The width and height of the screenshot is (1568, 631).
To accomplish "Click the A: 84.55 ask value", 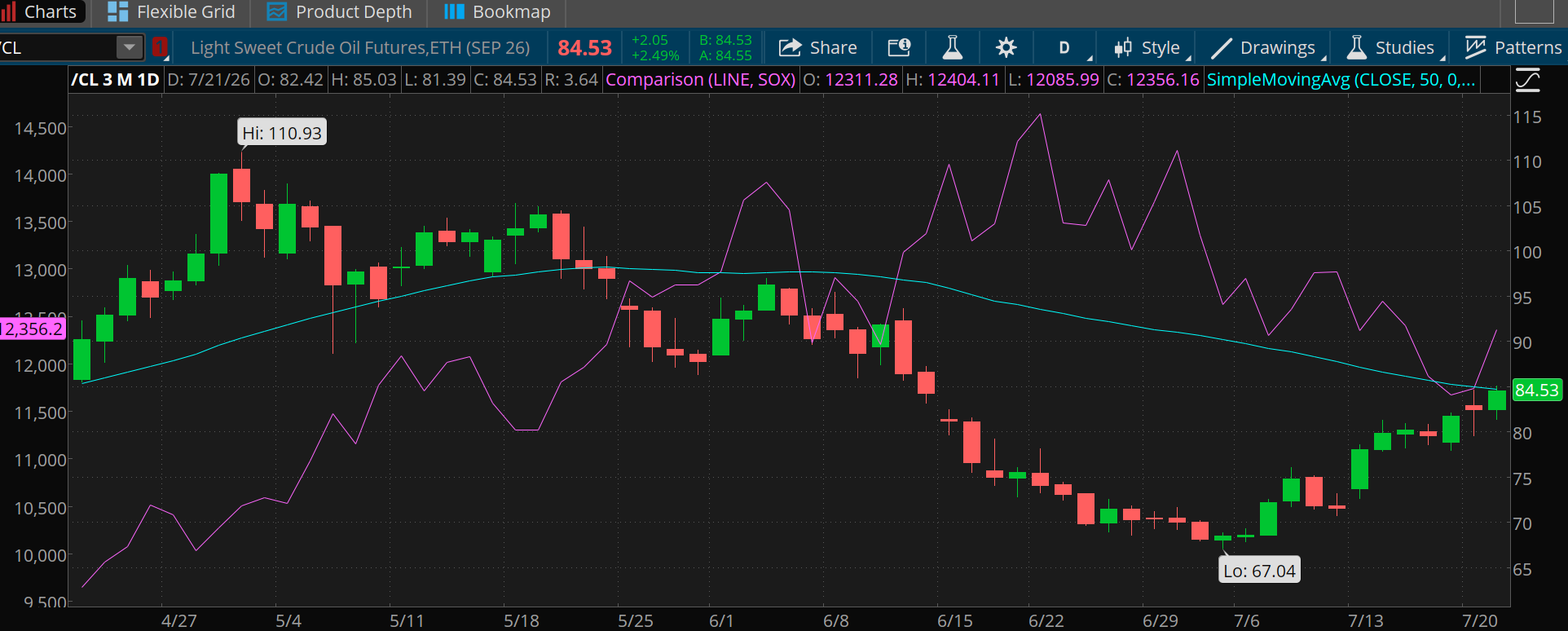I will [725, 55].
